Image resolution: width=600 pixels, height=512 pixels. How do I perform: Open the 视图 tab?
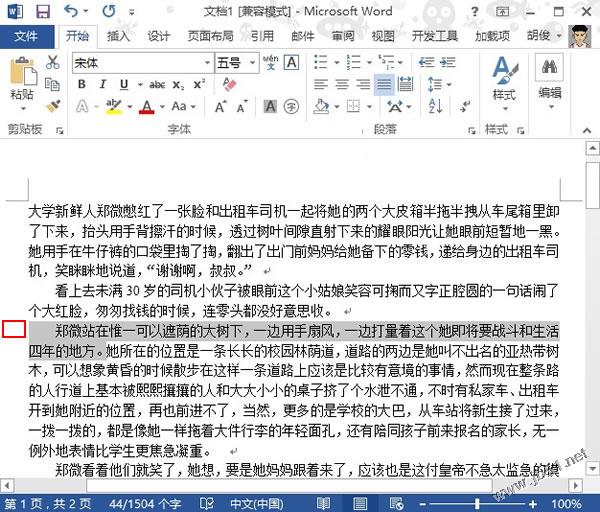(x=383, y=36)
